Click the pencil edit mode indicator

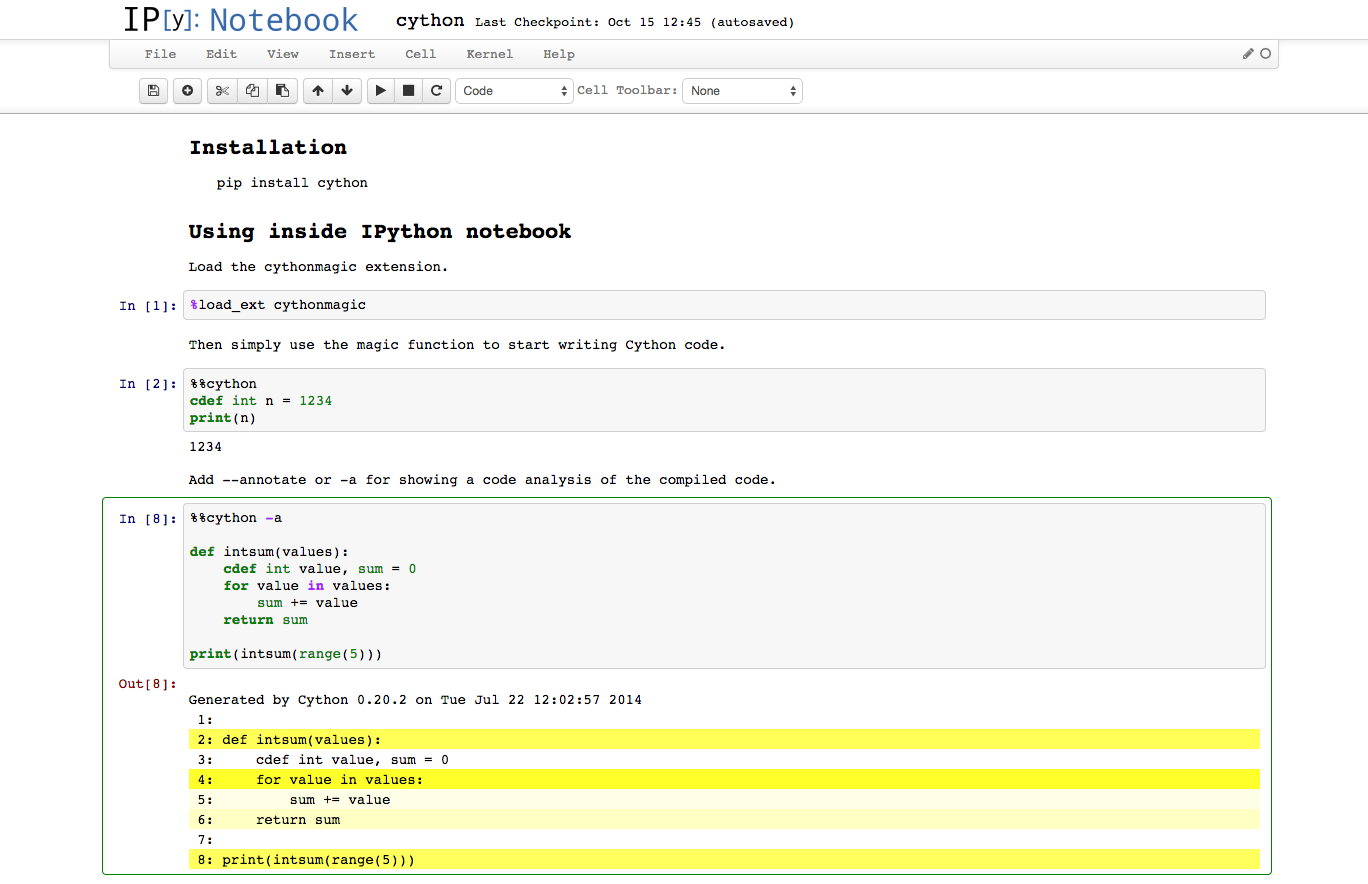(x=1248, y=54)
